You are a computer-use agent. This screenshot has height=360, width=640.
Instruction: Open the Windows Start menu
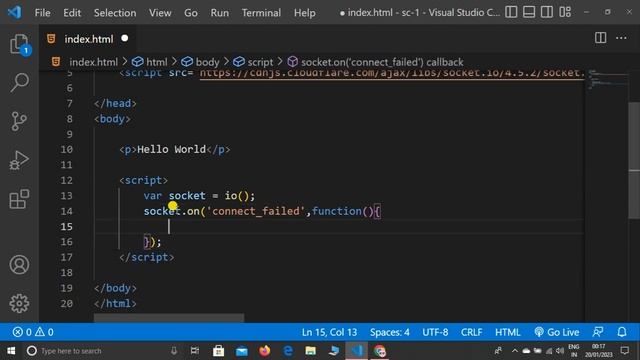pos(11,351)
